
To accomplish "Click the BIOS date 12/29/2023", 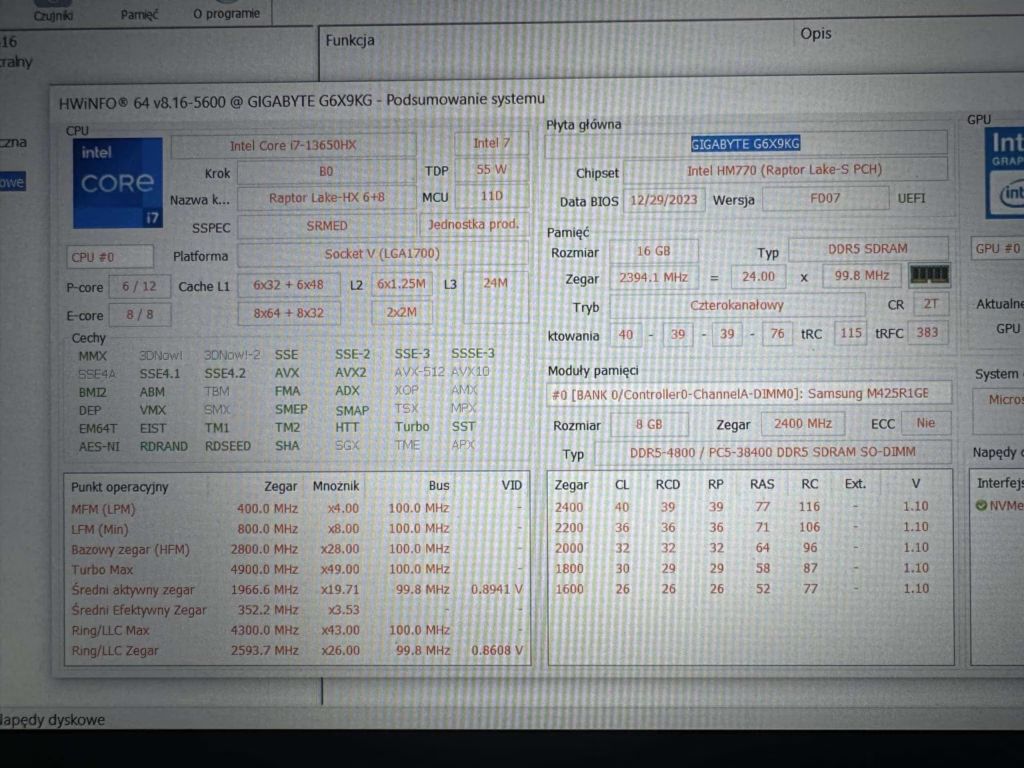I will (x=664, y=200).
